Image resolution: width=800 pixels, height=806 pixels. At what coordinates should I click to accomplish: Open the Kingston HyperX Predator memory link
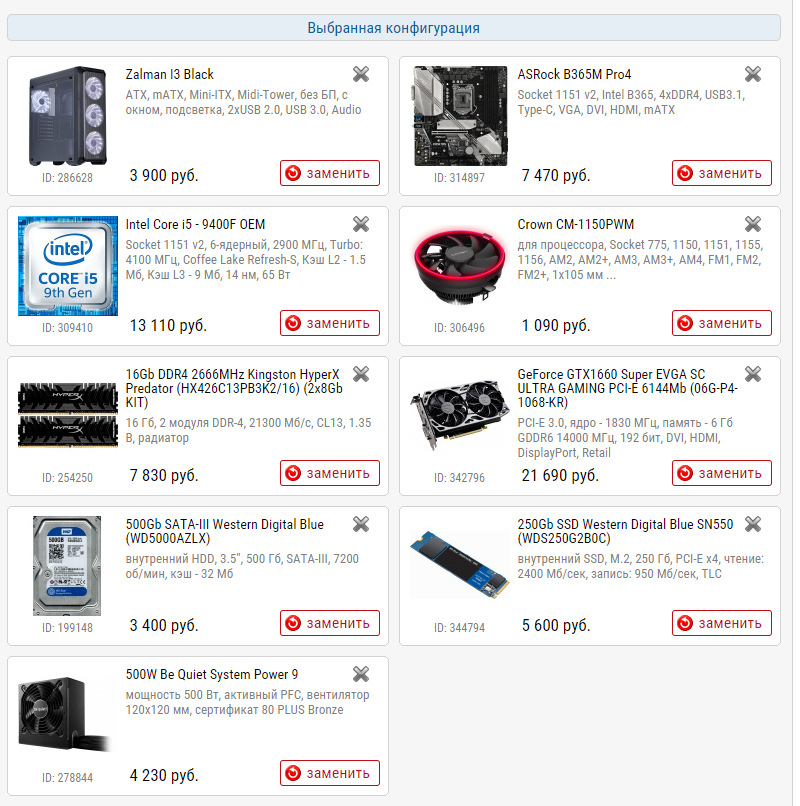tap(234, 388)
